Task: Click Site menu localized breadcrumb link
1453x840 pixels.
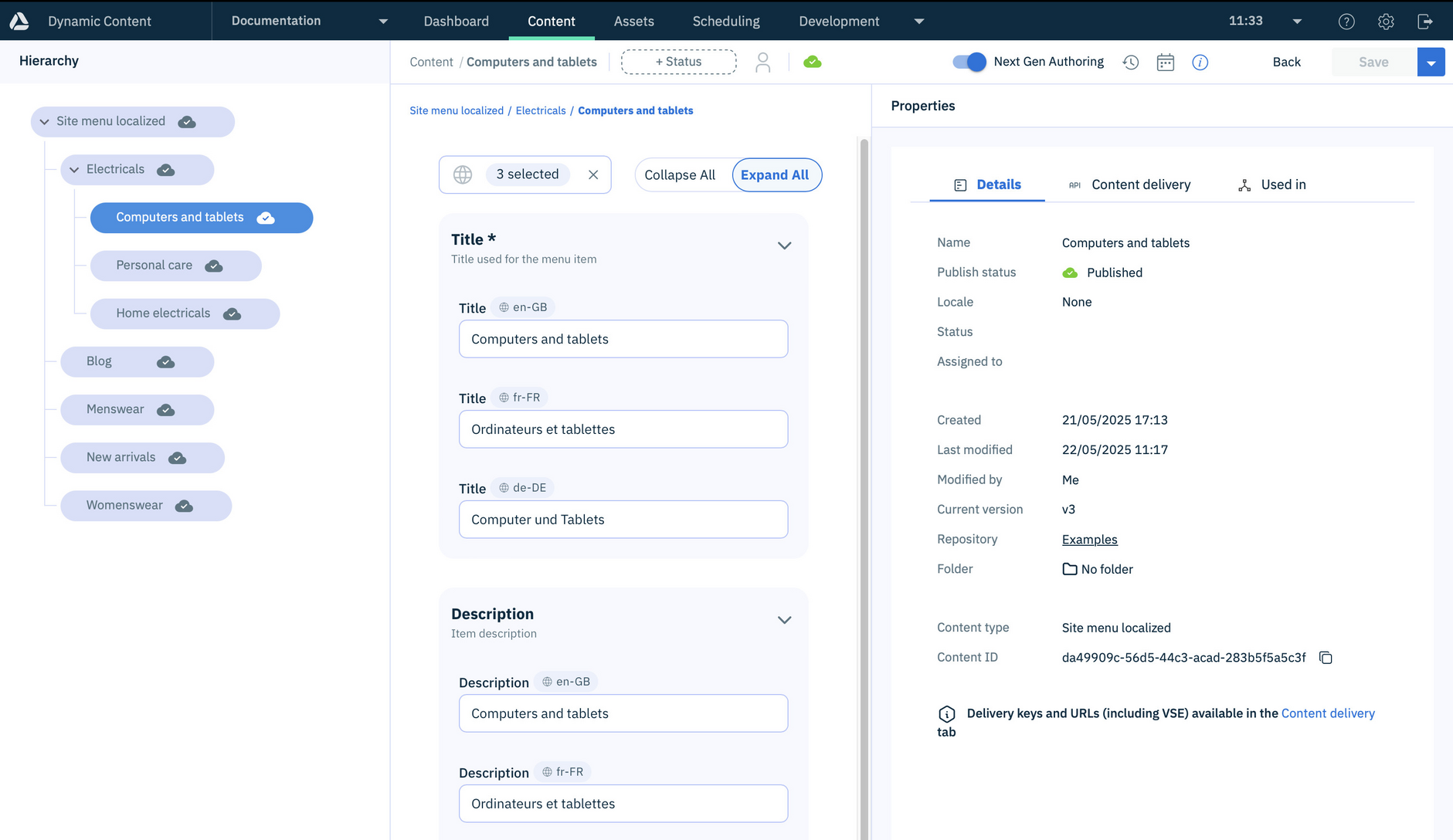Action: click(457, 110)
